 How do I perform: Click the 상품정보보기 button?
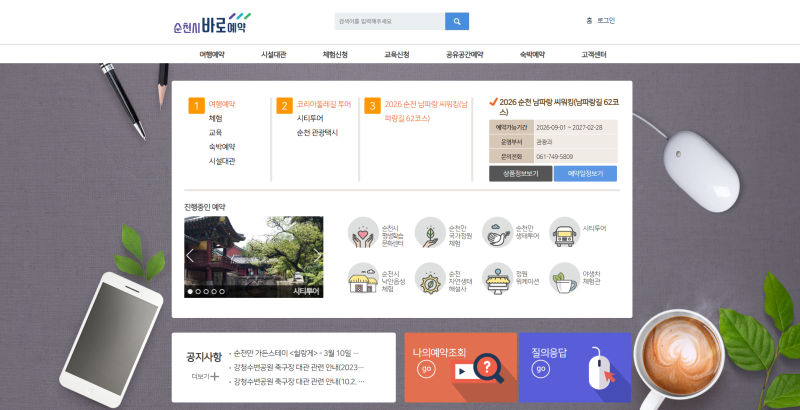(x=520, y=173)
